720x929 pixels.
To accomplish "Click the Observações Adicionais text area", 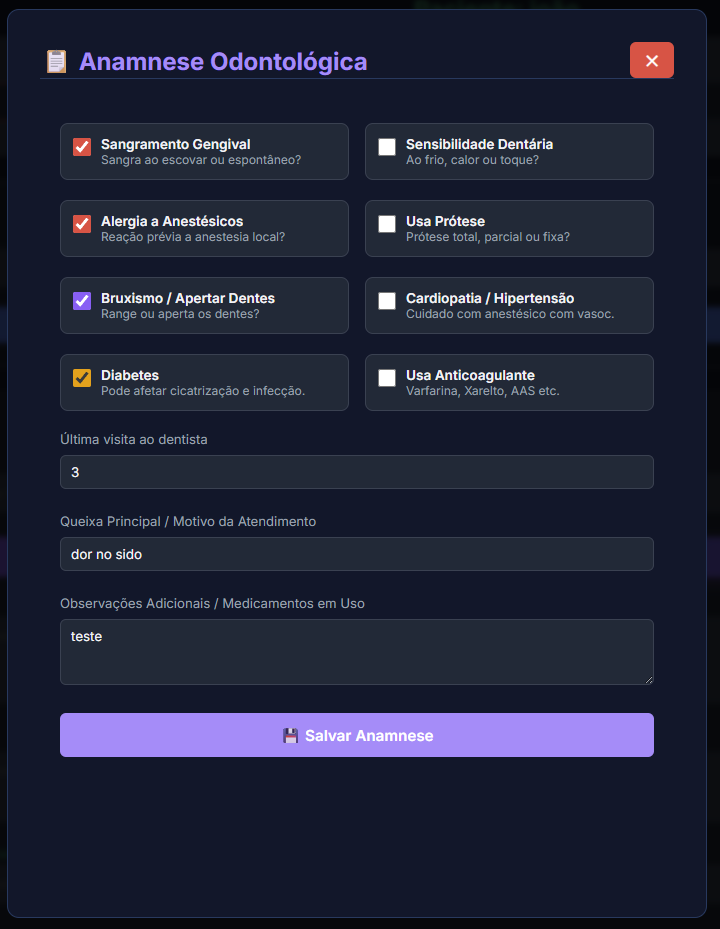I will coord(357,651).
